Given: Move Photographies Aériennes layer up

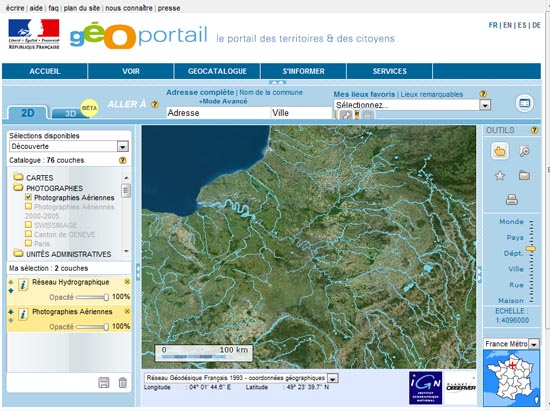Looking at the screenshot, I should point(11,311).
